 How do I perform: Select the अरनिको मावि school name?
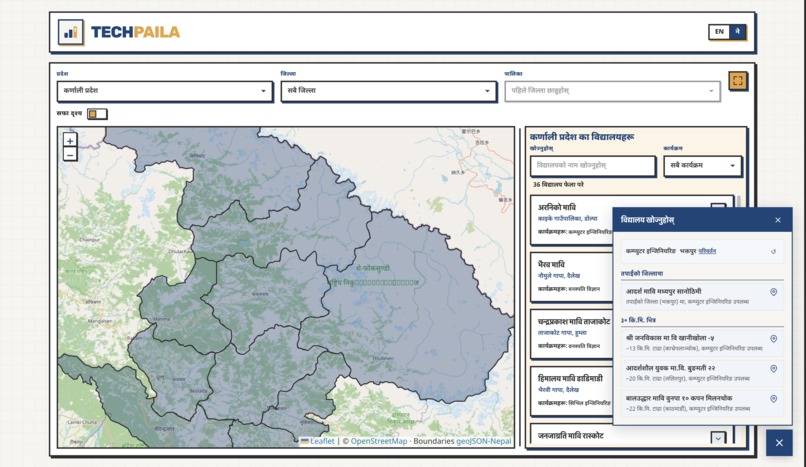pos(556,208)
